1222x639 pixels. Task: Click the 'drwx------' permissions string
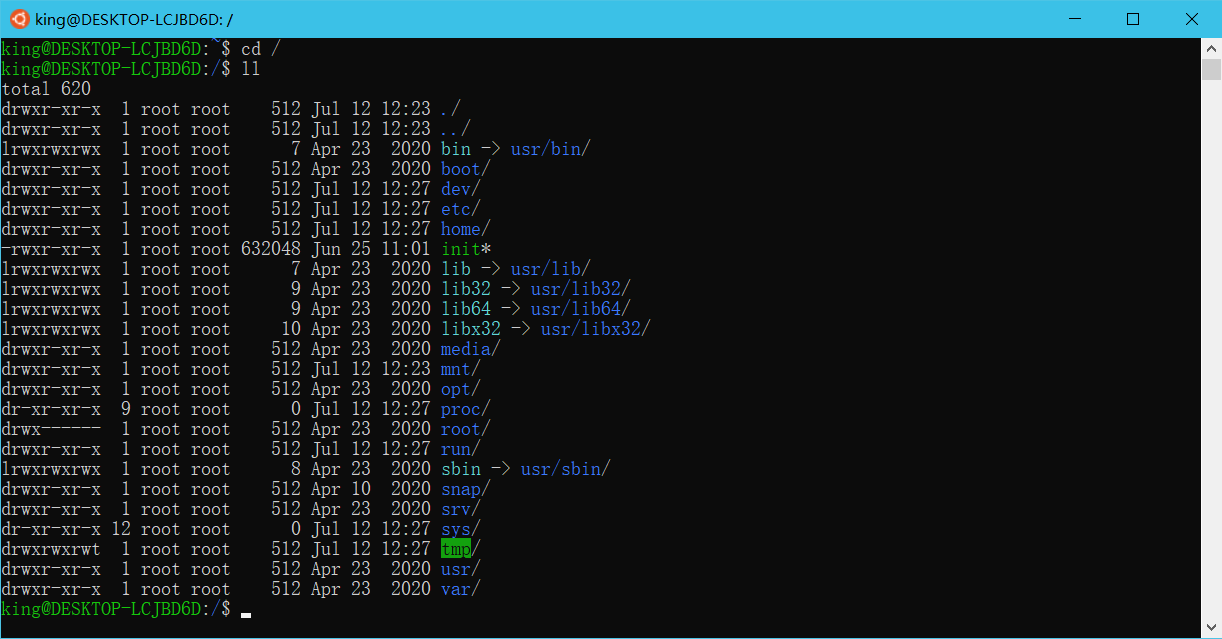51,429
